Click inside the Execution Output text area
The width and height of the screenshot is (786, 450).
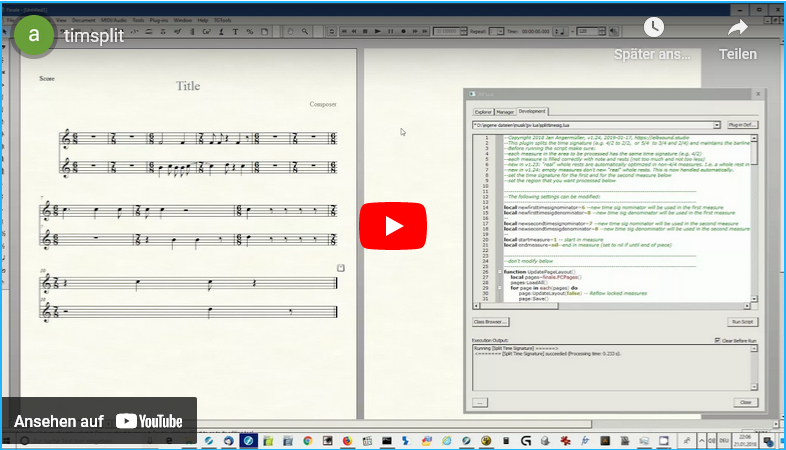pyautogui.click(x=610, y=370)
